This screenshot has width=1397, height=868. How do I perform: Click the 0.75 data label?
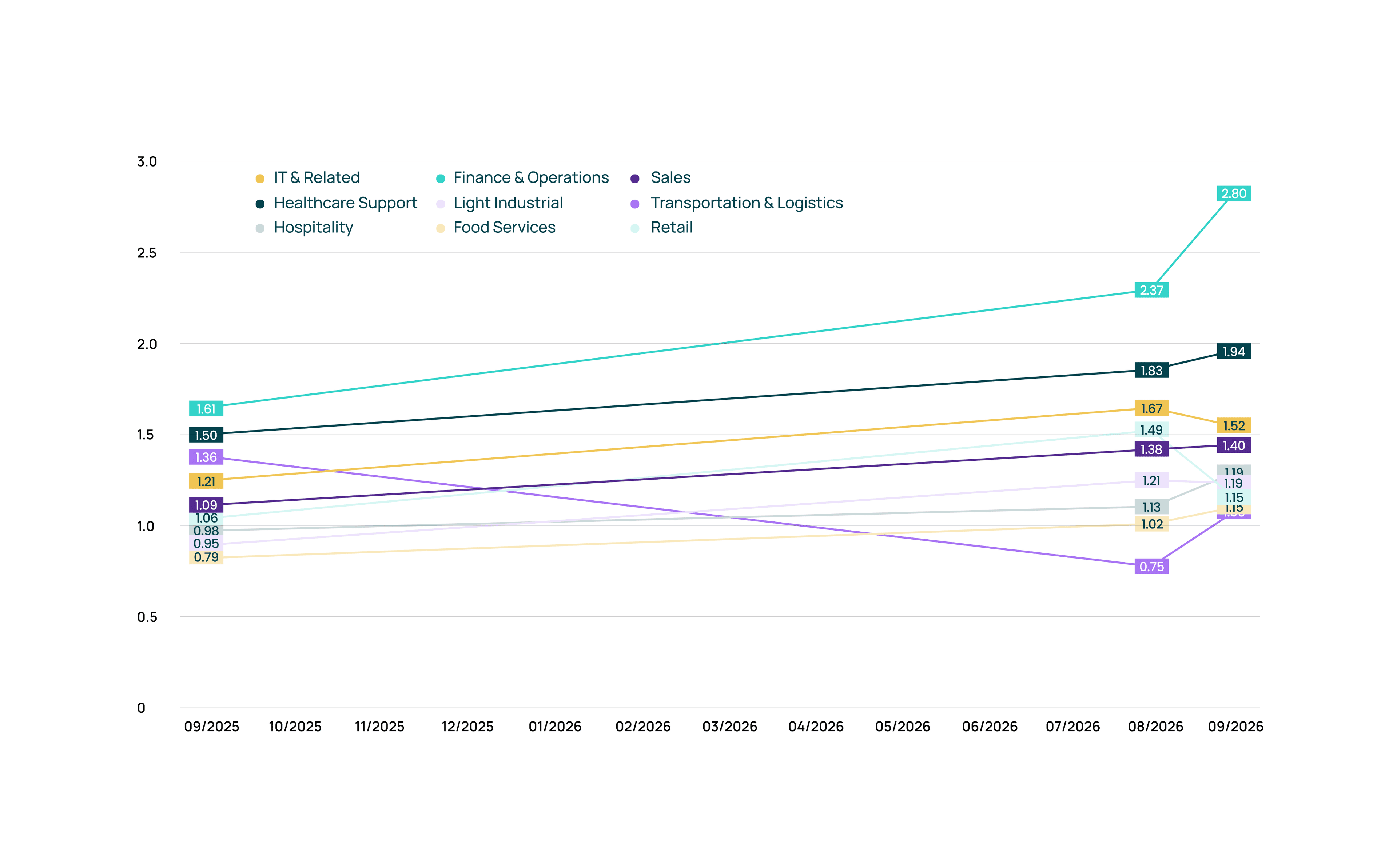point(1151,567)
